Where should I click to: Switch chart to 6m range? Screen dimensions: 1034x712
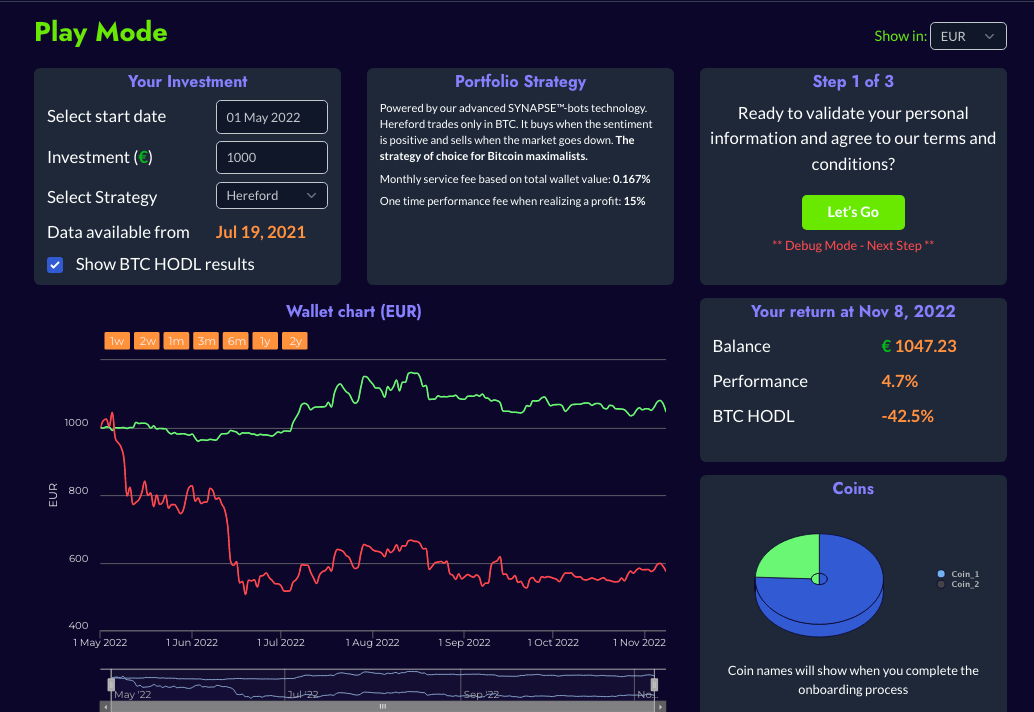(x=236, y=341)
